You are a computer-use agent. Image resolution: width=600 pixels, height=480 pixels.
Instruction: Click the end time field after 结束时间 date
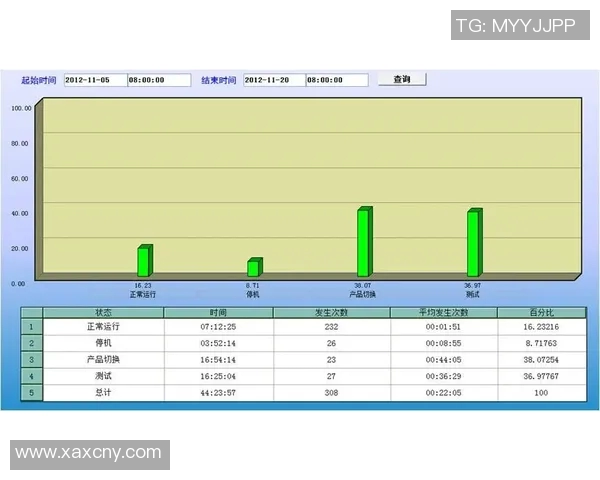coord(337,80)
